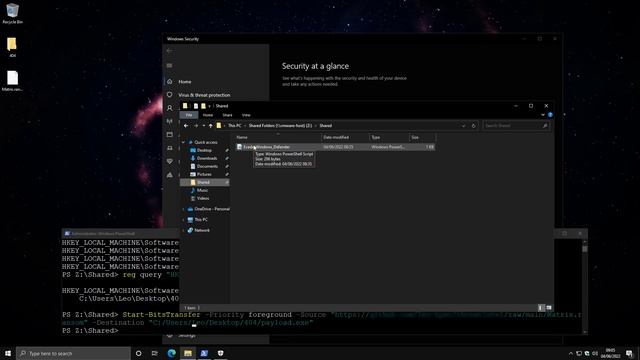This screenshot has height=360, width=640.
Task: Open View ribbon tab in File Explorer
Action: (x=246, y=115)
